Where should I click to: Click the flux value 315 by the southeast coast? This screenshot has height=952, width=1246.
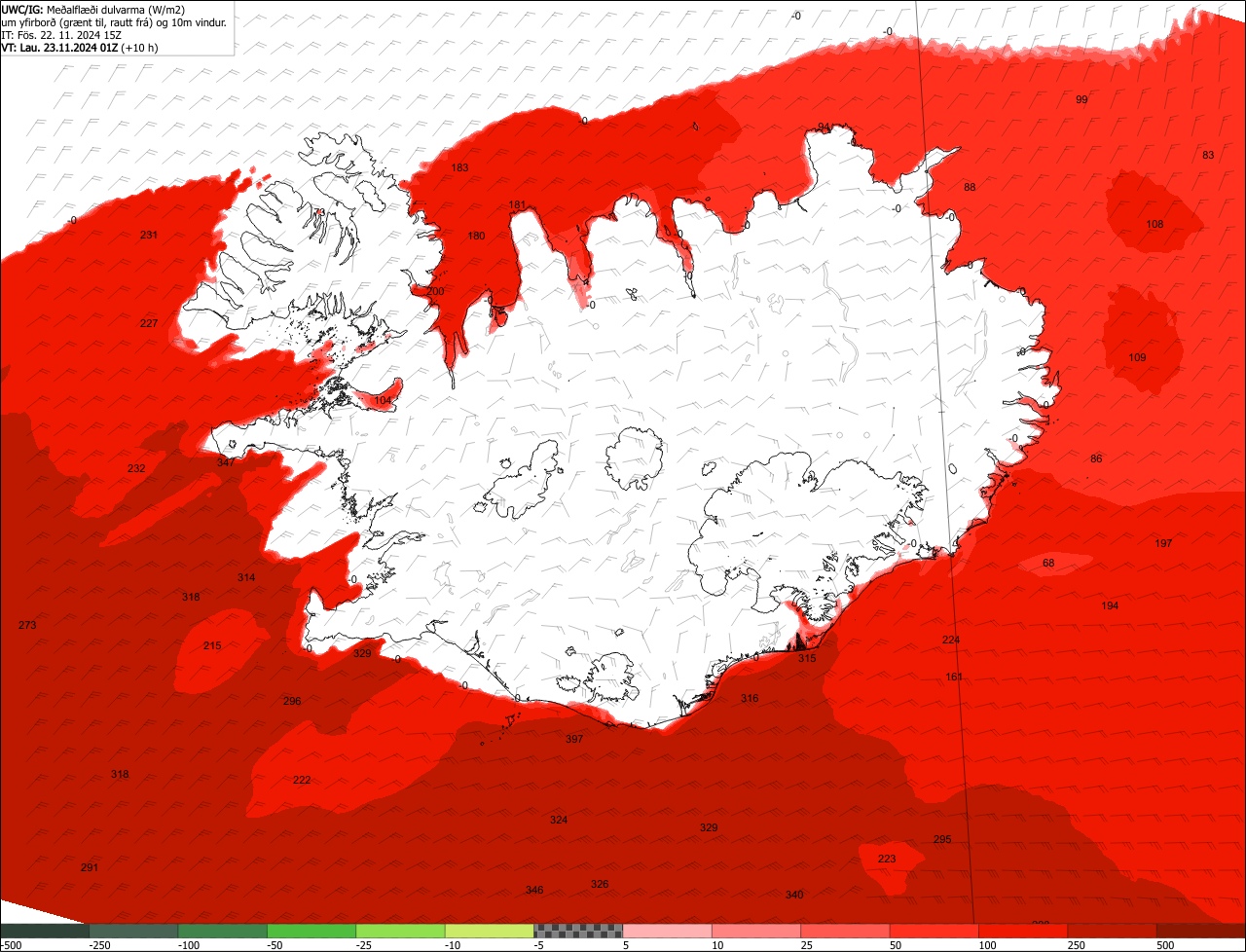tap(807, 658)
